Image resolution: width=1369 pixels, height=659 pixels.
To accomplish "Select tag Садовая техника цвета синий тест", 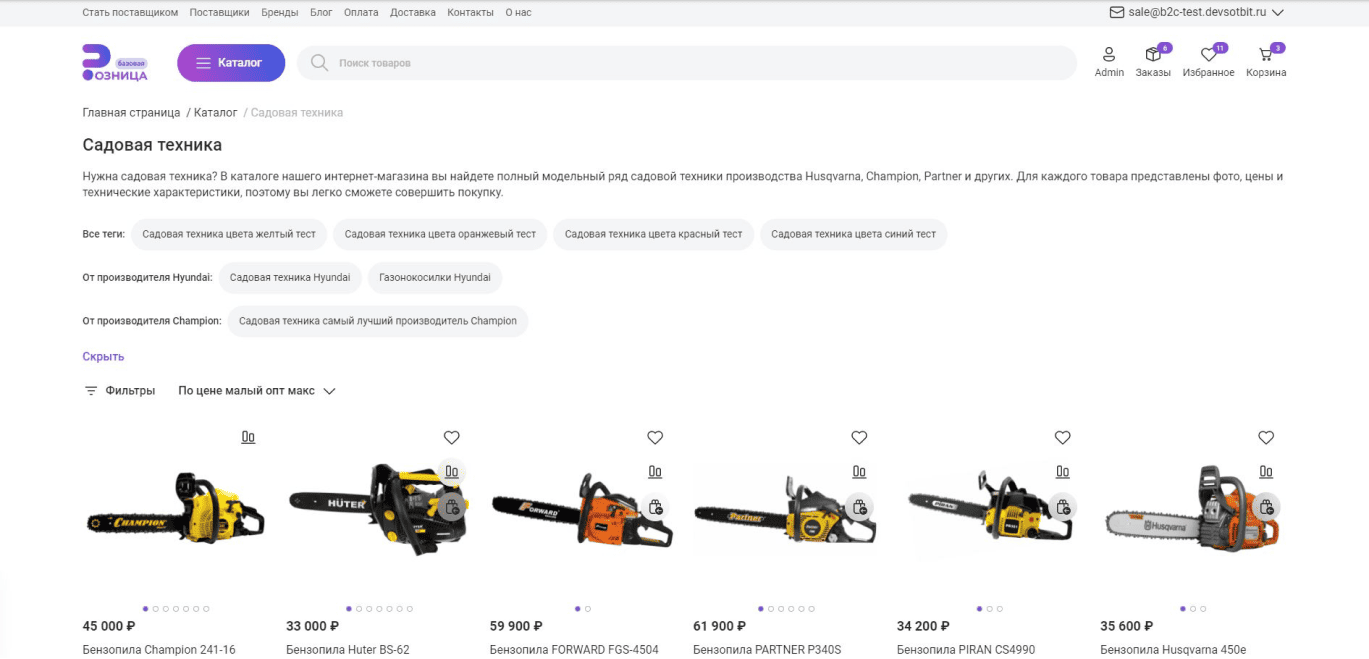I will [854, 234].
